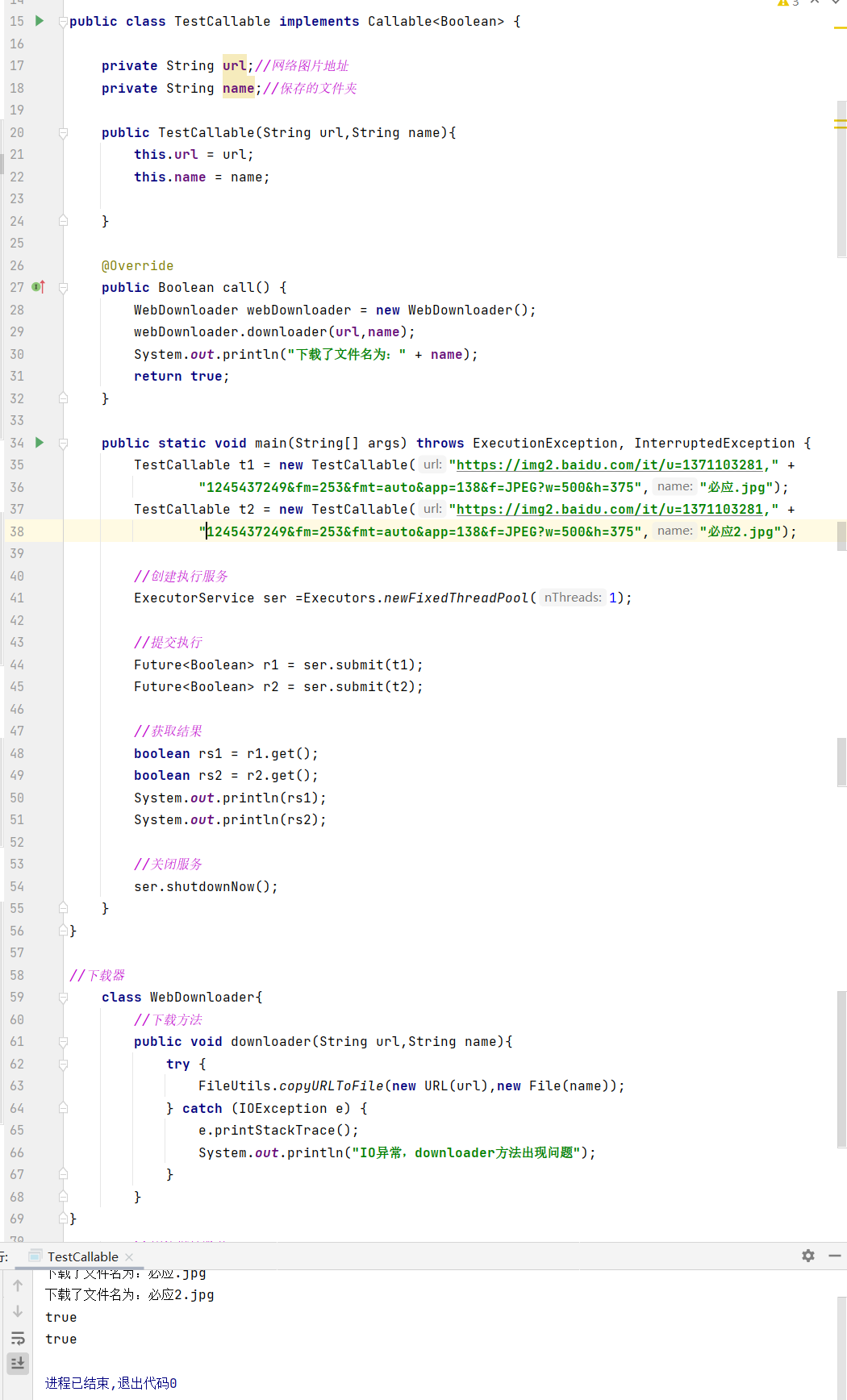Screen dimensions: 847x1400
Task: Click the fold end marker at line 68
Action: [x=63, y=1196]
